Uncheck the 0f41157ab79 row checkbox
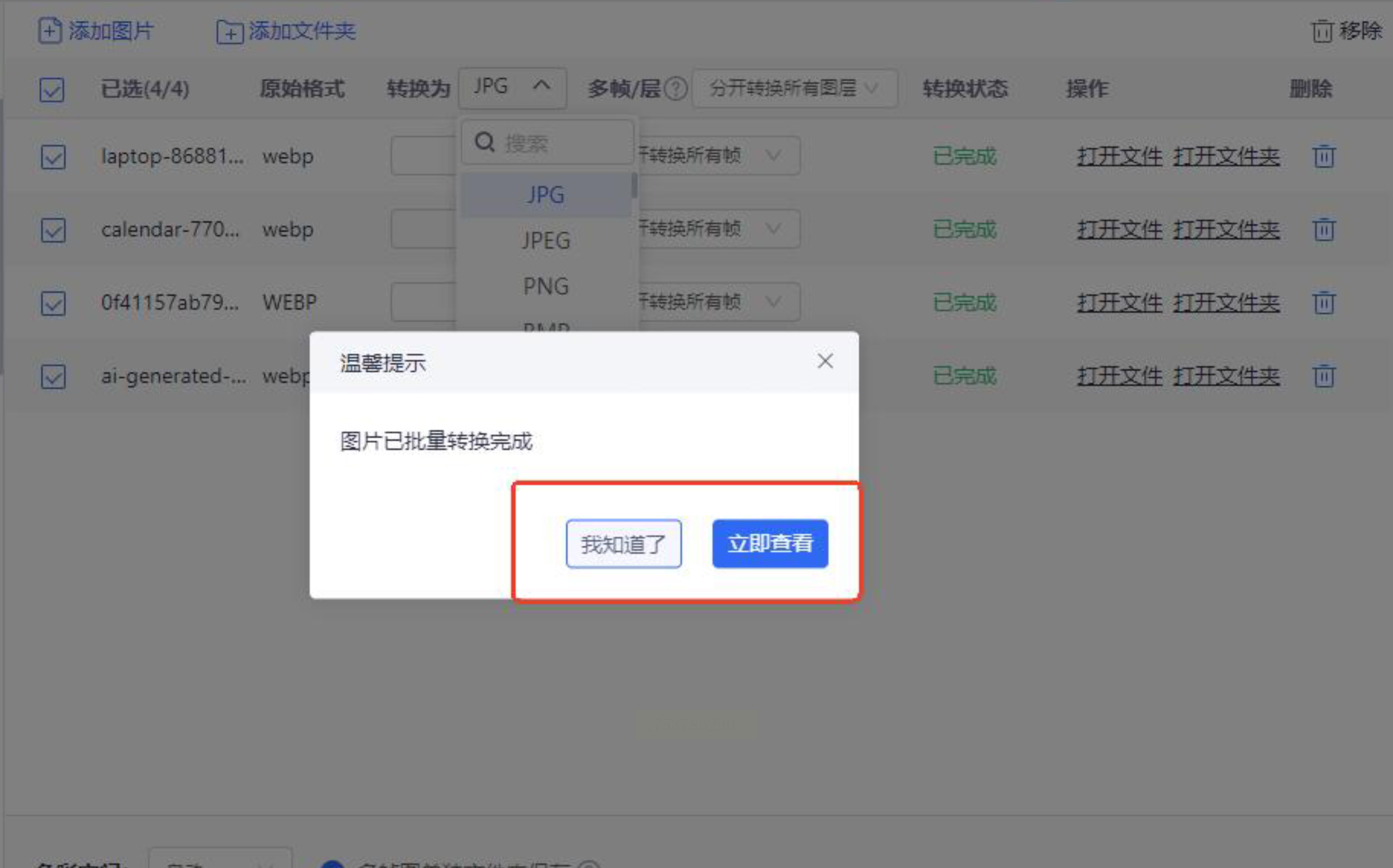This screenshot has height=868, width=1393. tap(53, 303)
